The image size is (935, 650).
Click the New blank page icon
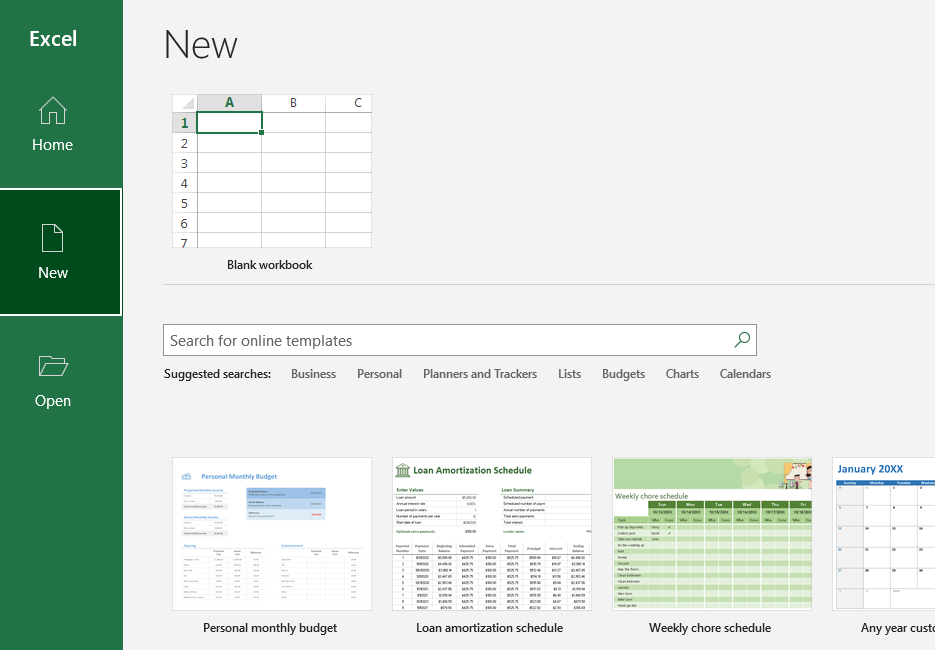[x=52, y=238]
